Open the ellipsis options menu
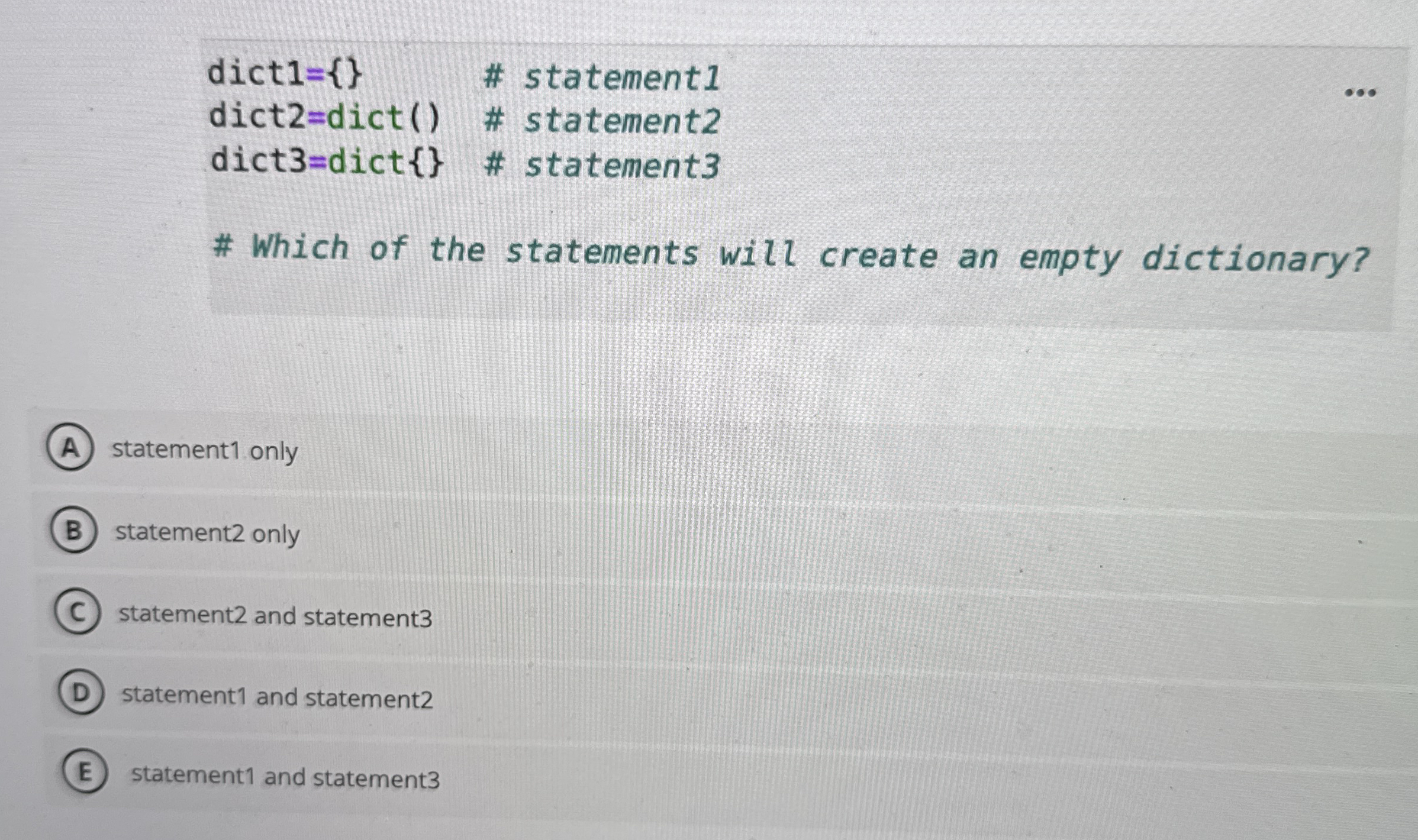 pyautogui.click(x=1359, y=92)
